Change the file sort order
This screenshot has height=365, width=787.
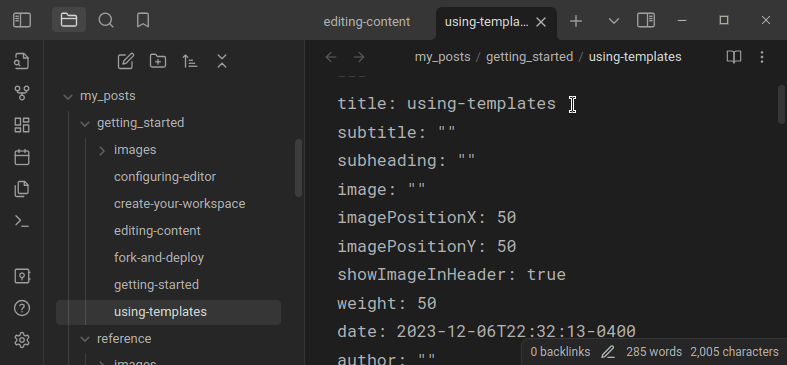coord(190,61)
